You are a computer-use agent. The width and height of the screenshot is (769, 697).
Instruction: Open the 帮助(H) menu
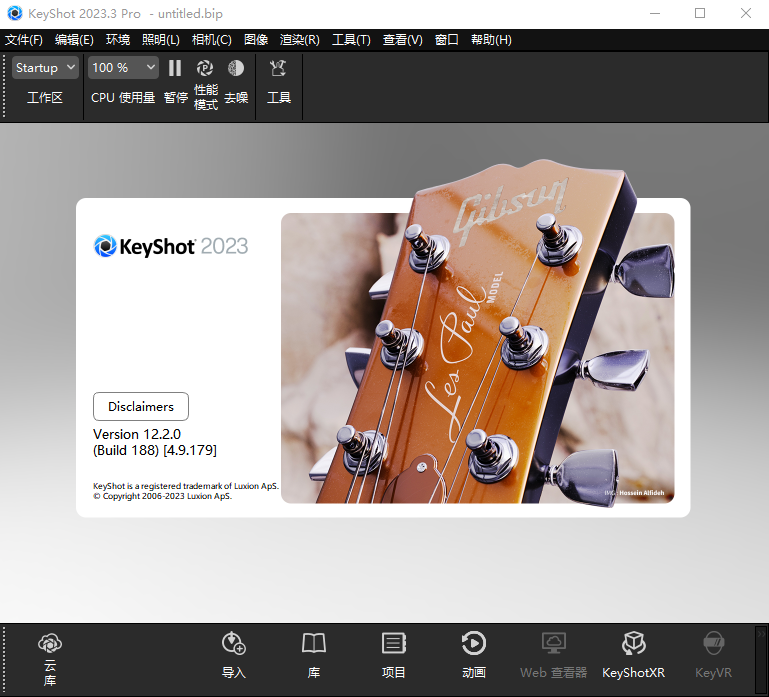pyautogui.click(x=491, y=40)
